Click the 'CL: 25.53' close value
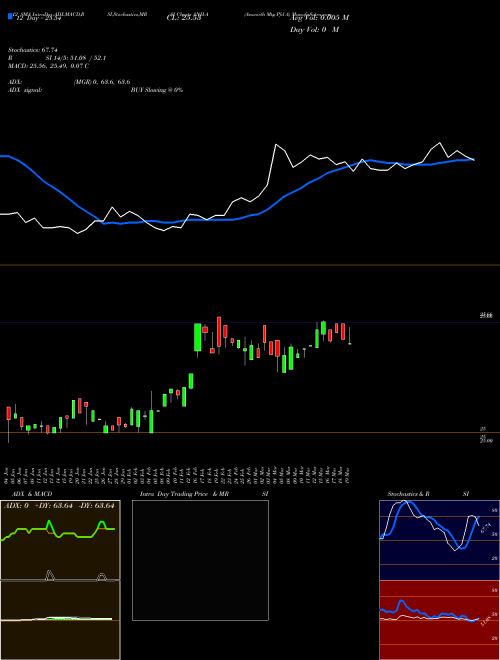This screenshot has width=500, height=660. coord(184,18)
